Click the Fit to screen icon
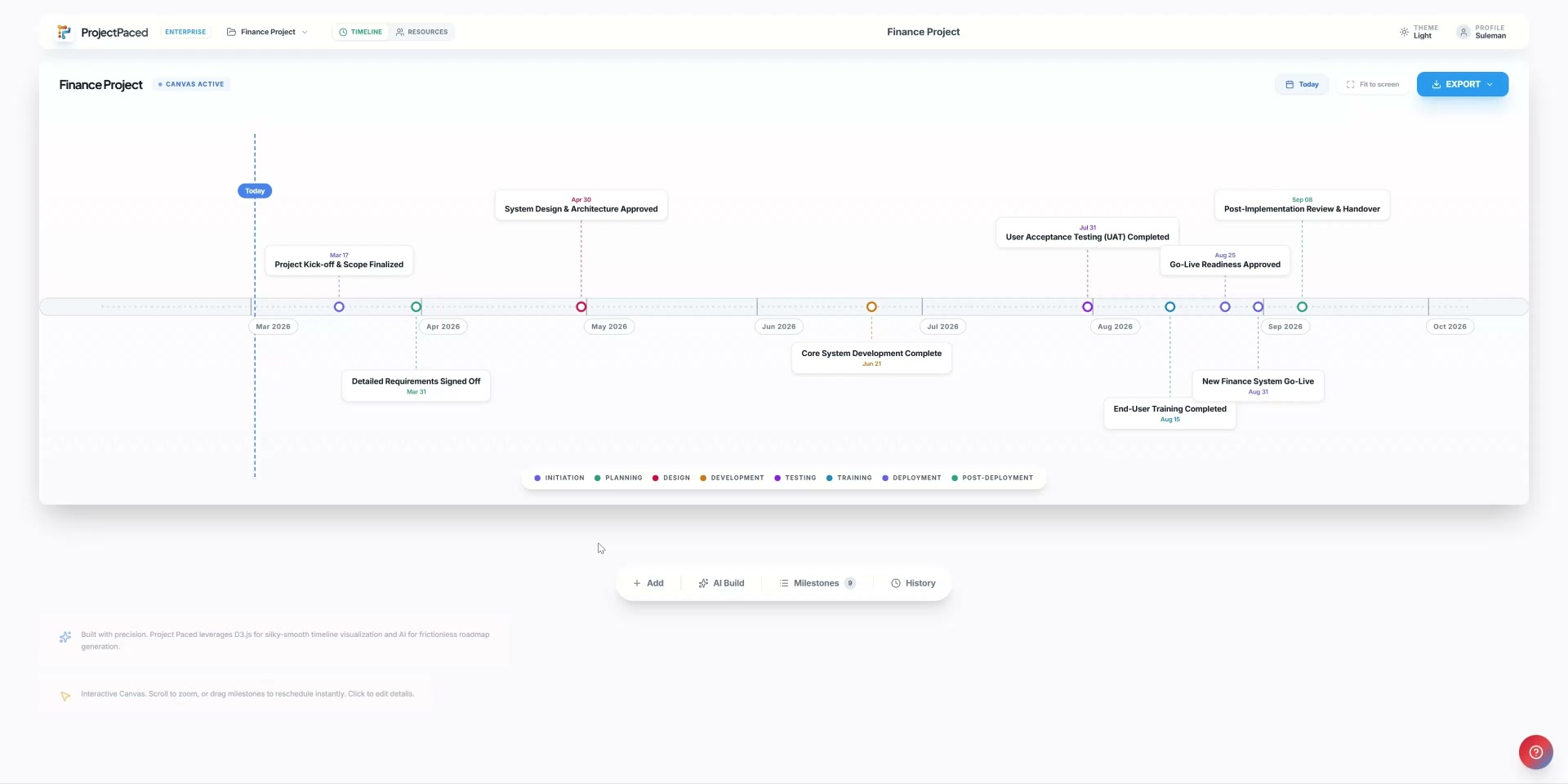Screen dimensions: 1568x784 (x=1350, y=85)
